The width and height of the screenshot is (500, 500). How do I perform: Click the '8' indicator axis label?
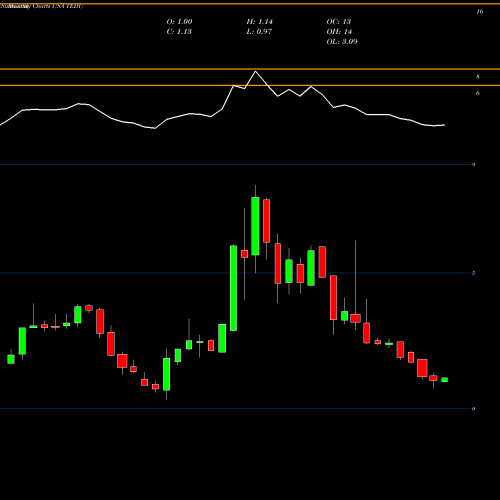478,77
